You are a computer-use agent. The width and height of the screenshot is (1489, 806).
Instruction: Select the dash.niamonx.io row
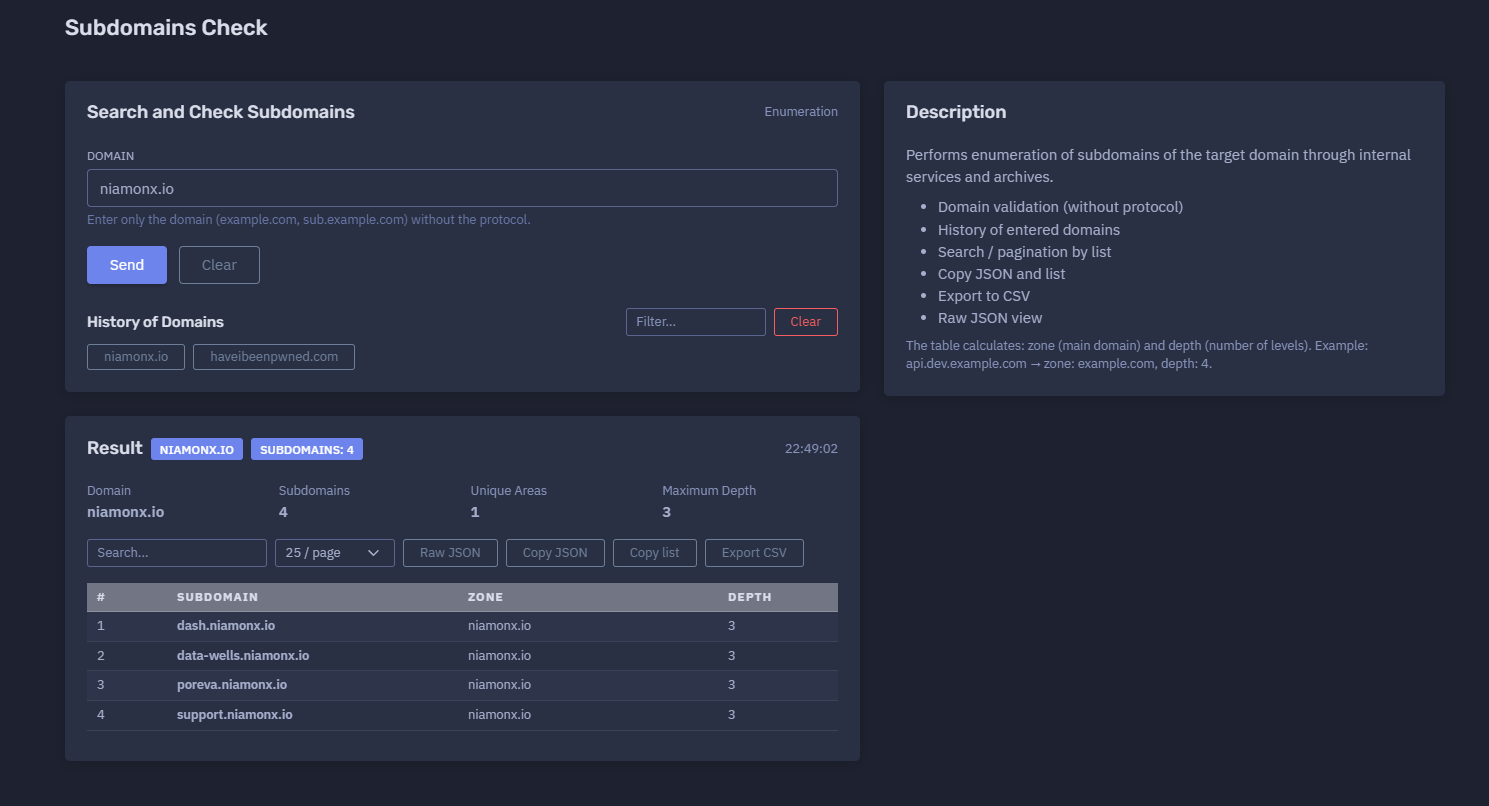(462, 626)
